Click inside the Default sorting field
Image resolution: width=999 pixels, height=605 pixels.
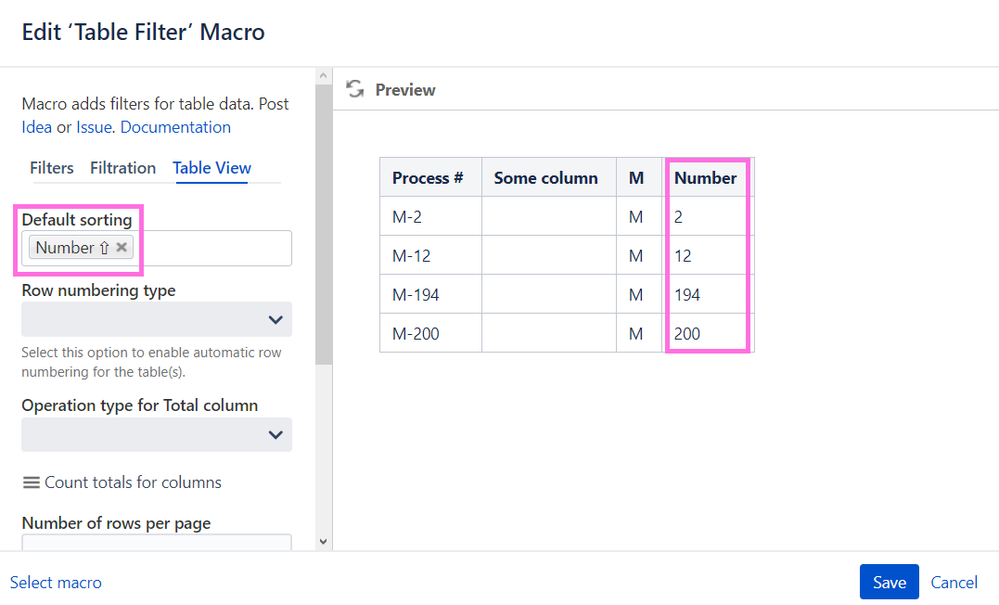tap(210, 248)
